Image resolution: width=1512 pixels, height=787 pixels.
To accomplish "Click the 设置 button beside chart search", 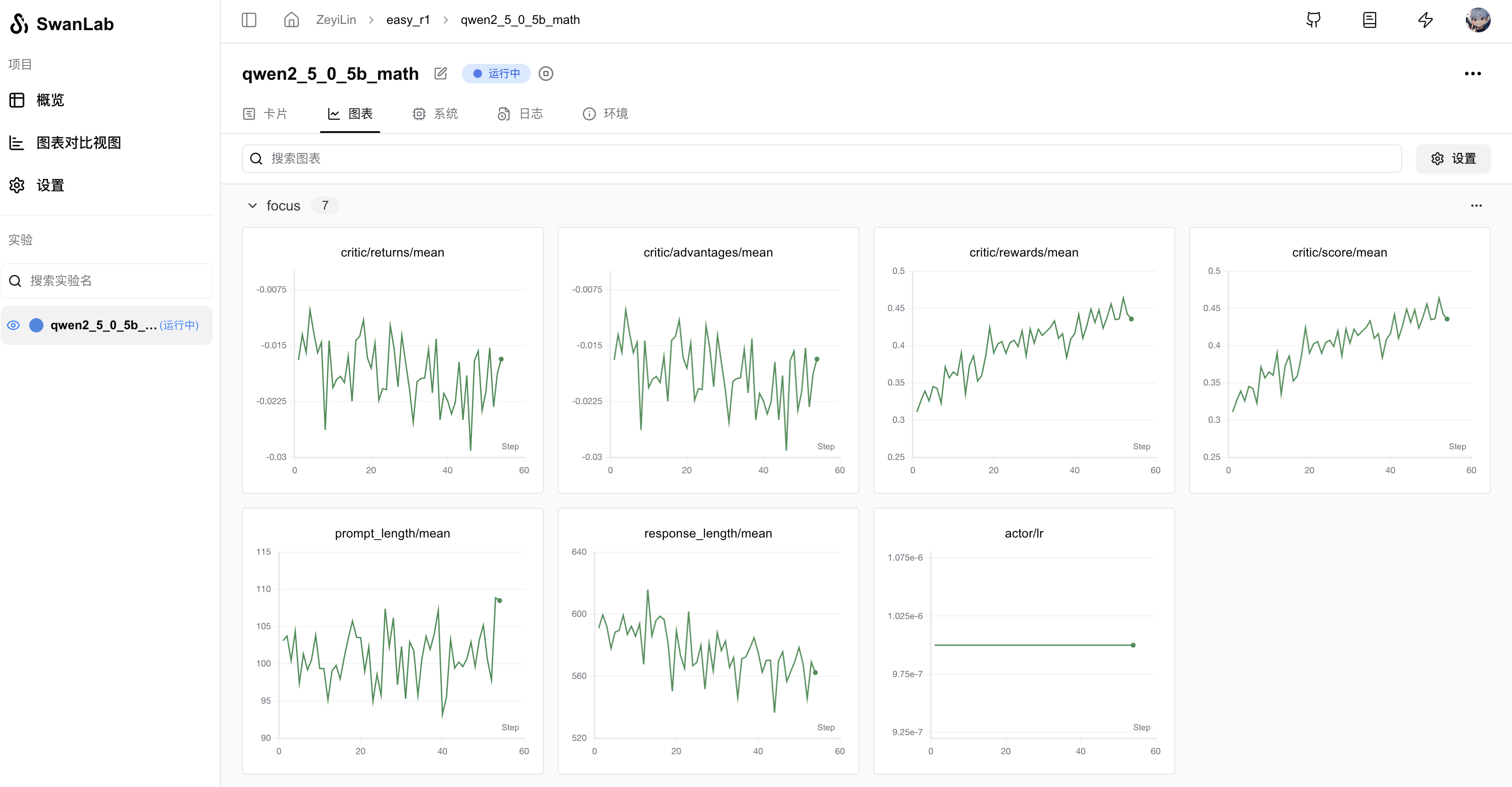I will (1453, 159).
